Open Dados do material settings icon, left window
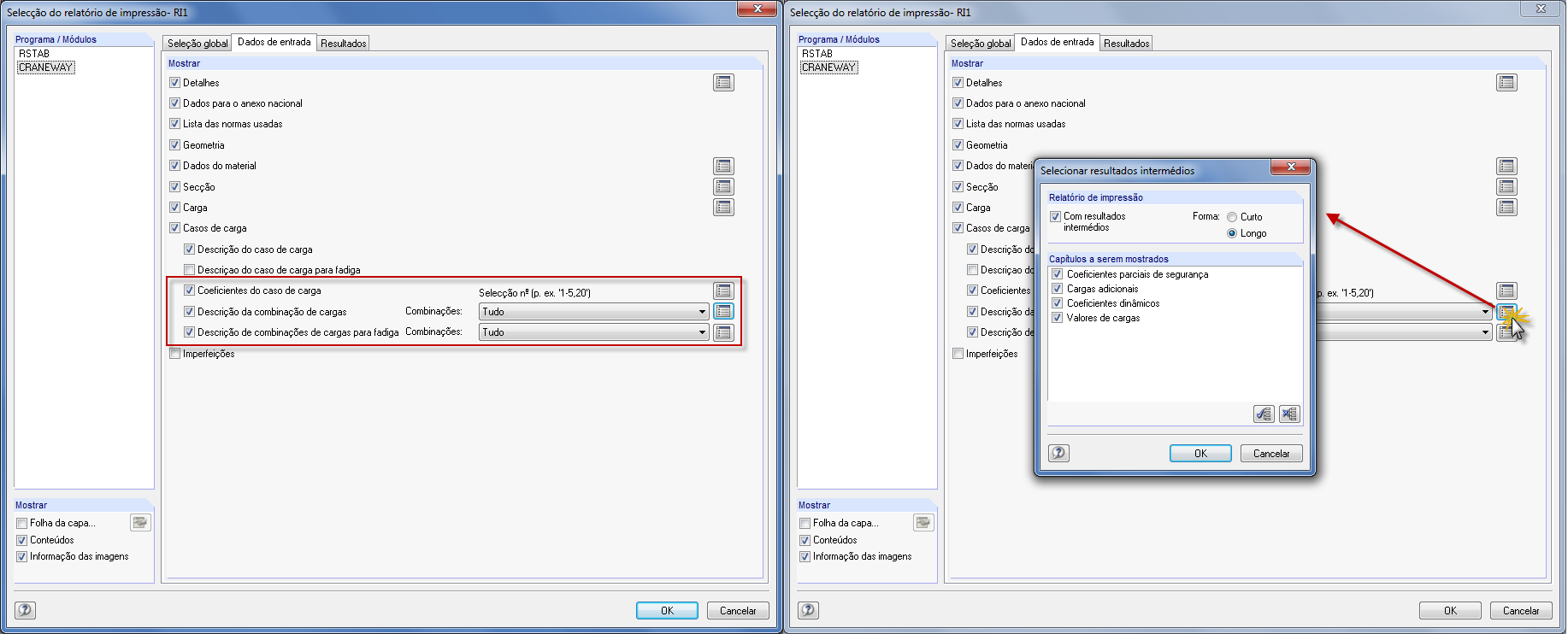 tap(723, 166)
